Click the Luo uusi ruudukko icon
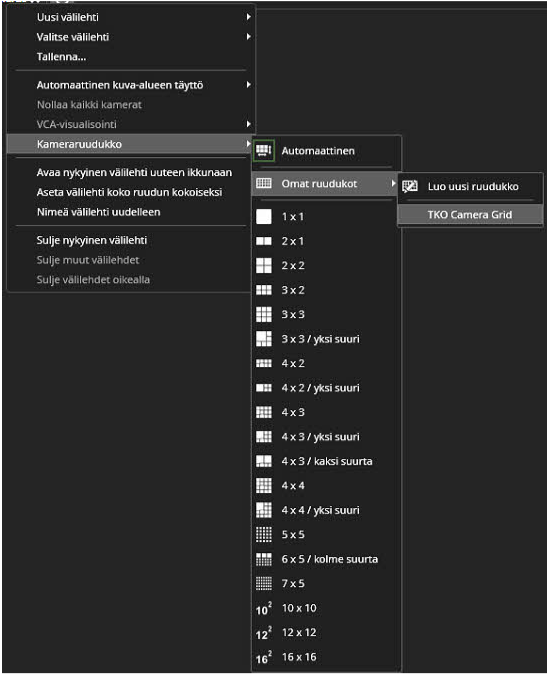549x675 pixels. (410, 186)
